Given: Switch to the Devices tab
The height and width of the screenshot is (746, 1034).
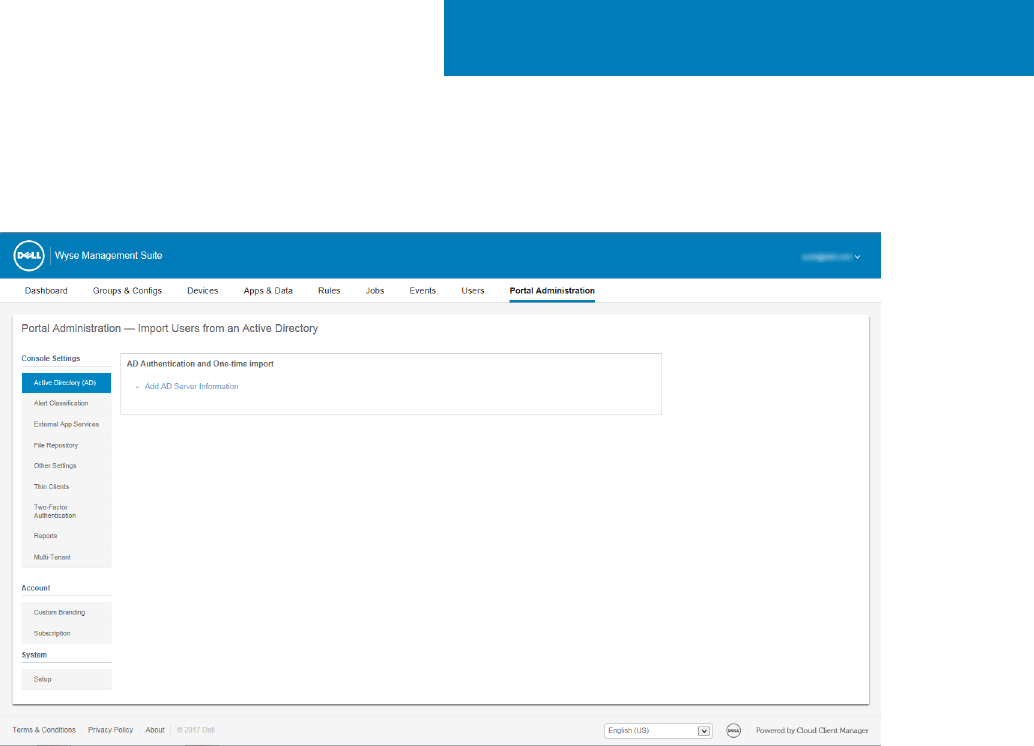Looking at the screenshot, I should tap(202, 291).
